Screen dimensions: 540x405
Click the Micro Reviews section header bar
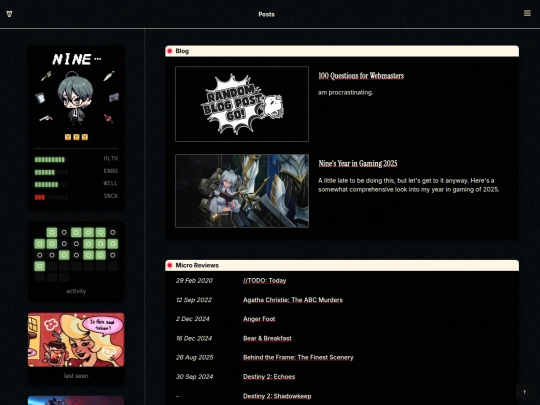342,265
